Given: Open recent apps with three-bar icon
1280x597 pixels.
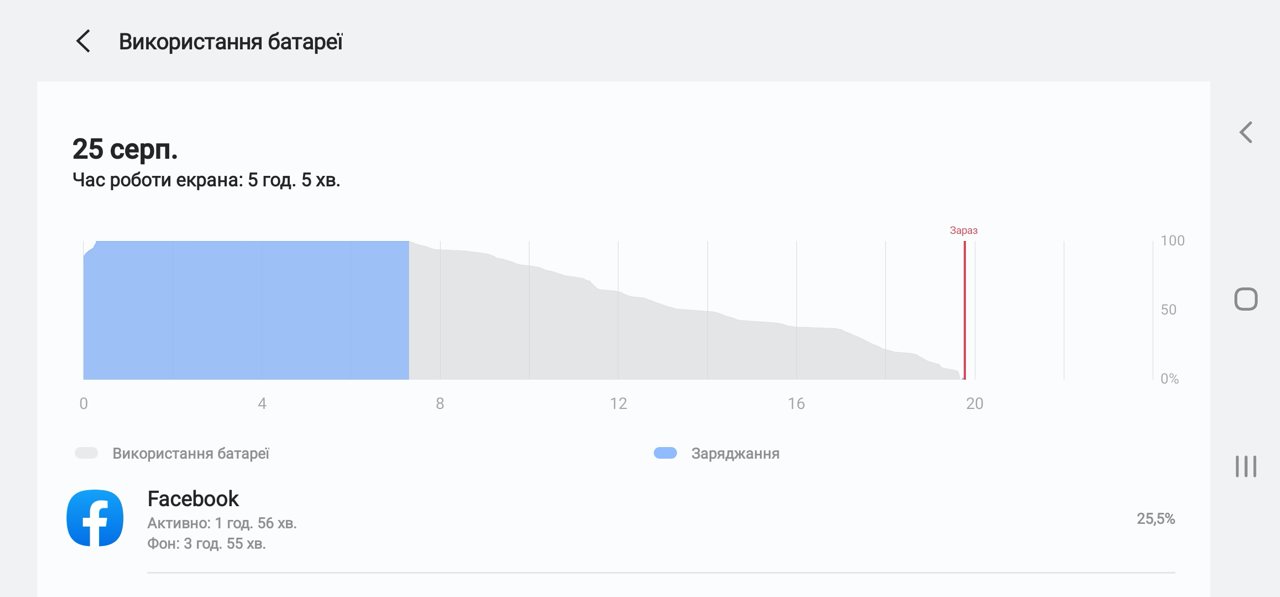Looking at the screenshot, I should [x=1245, y=466].
